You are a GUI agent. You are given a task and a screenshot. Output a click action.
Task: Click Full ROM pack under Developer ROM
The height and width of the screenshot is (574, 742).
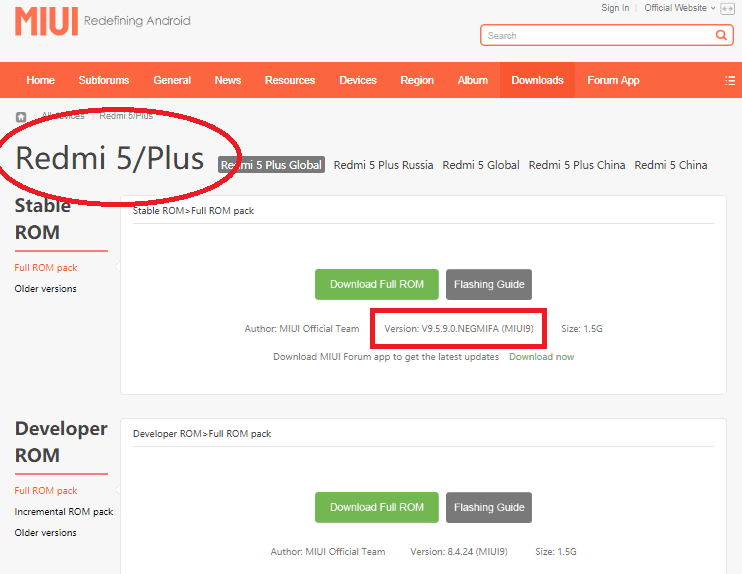46,491
